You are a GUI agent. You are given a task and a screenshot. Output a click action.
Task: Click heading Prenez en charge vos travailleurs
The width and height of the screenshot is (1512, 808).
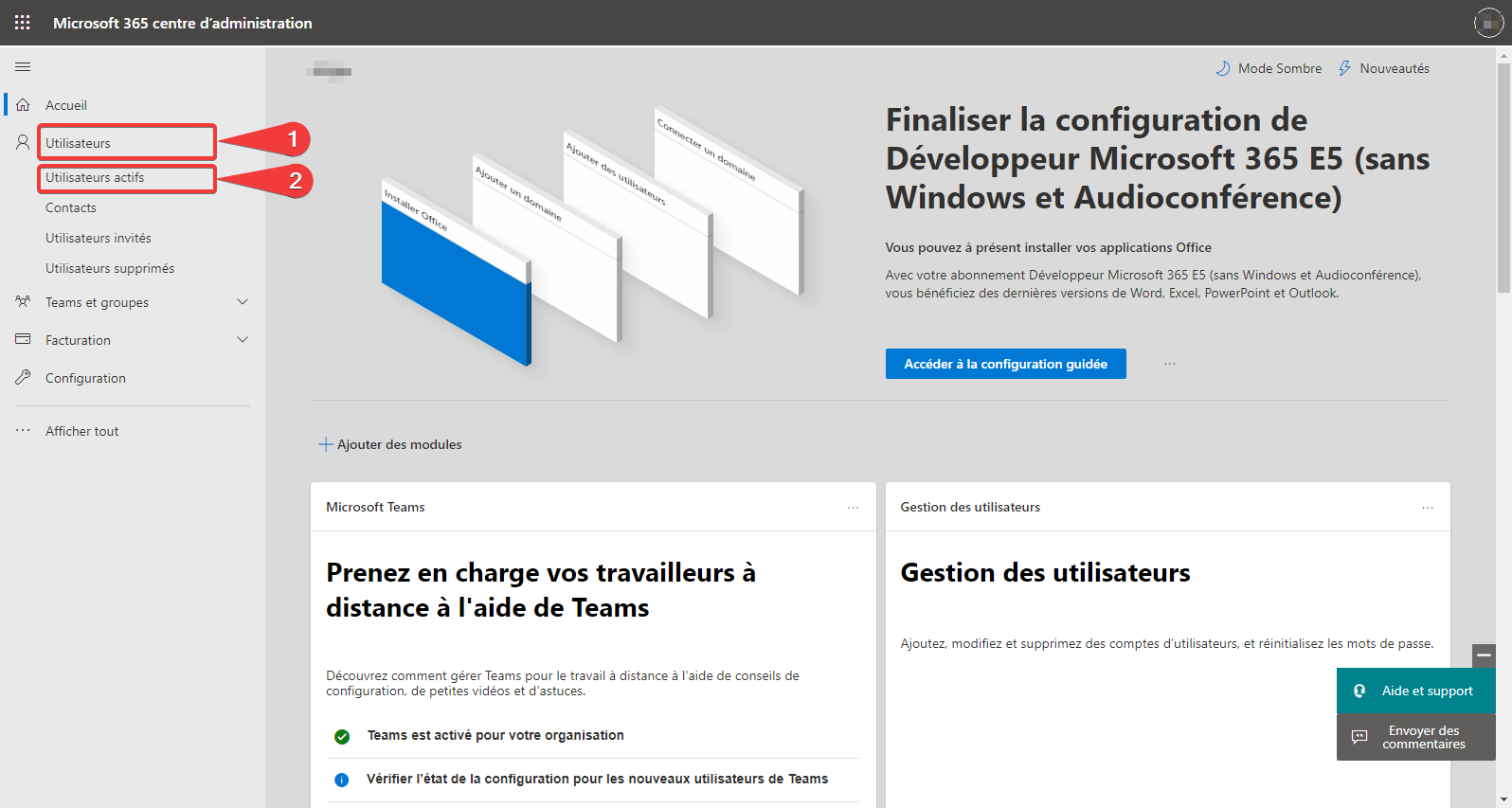[x=541, y=590]
